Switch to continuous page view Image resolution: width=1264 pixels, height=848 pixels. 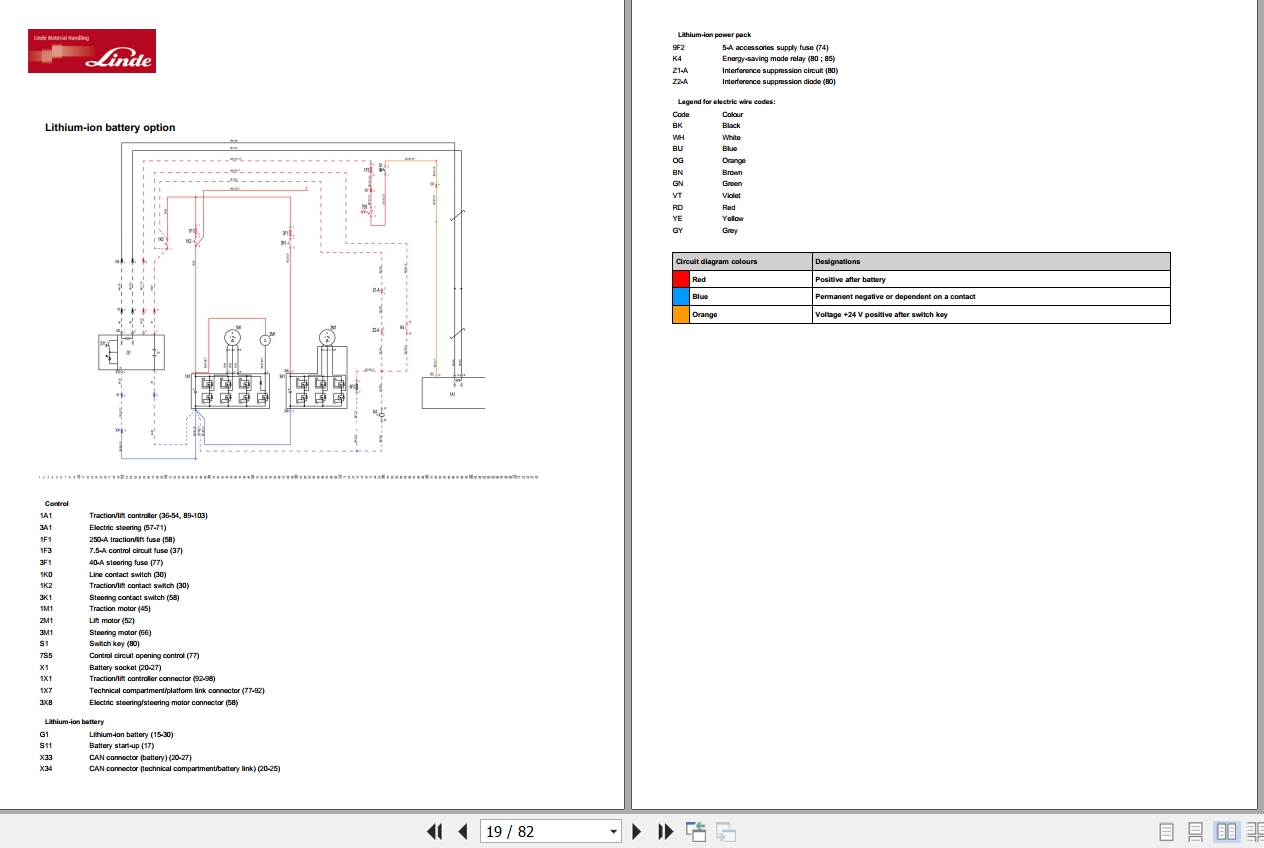(1195, 831)
